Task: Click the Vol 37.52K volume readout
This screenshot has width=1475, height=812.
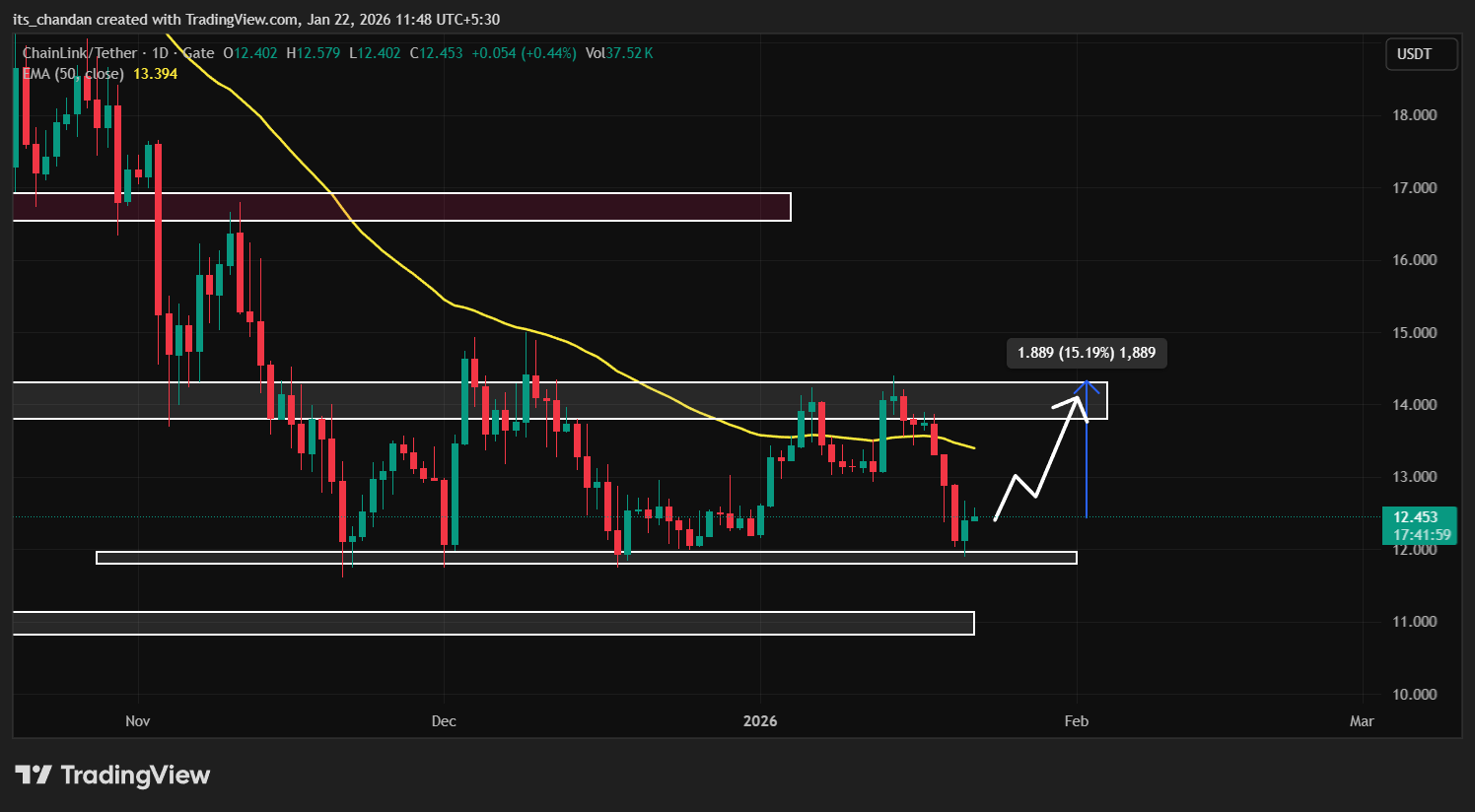Action: (x=618, y=53)
